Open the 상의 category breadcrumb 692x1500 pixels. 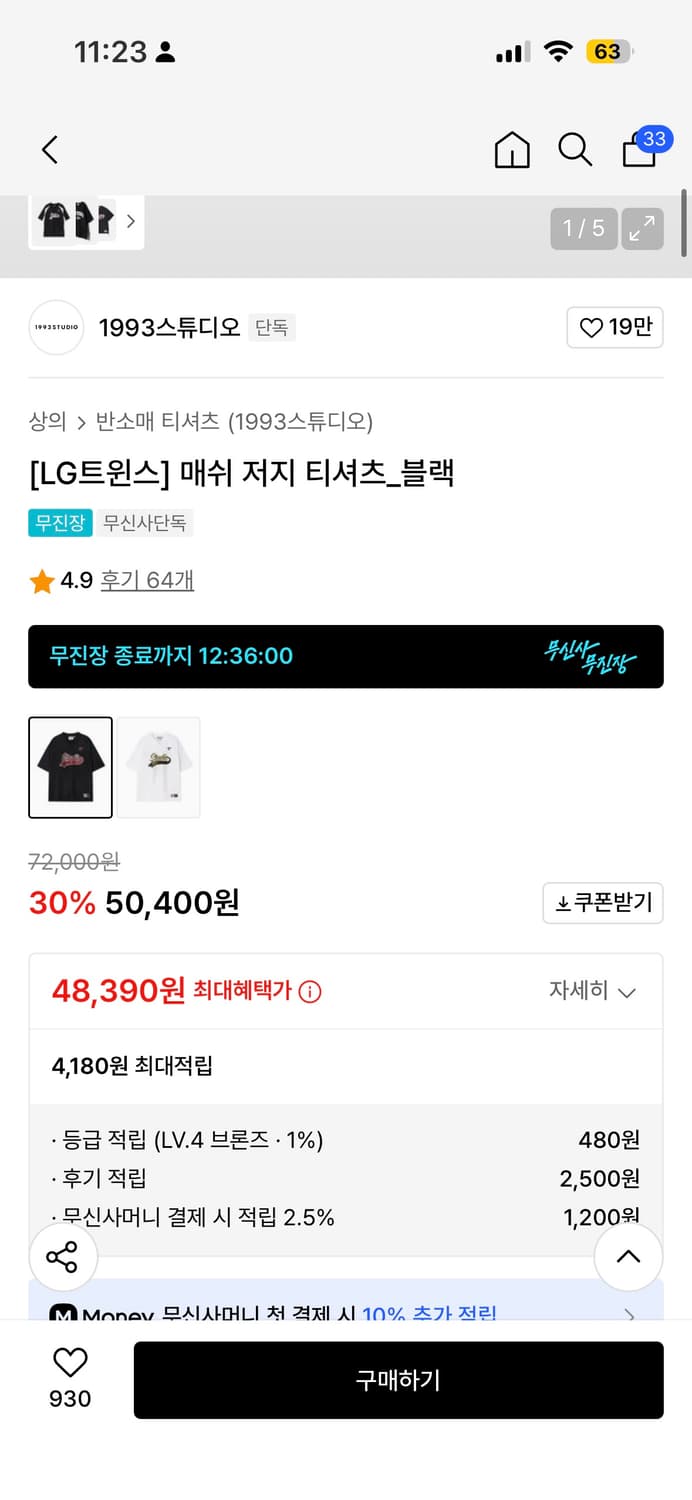(47, 422)
